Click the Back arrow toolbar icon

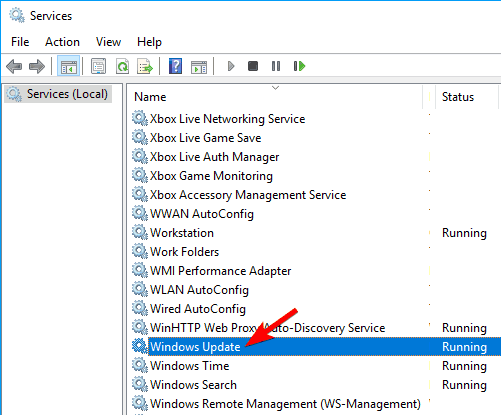pyautogui.click(x=14, y=66)
